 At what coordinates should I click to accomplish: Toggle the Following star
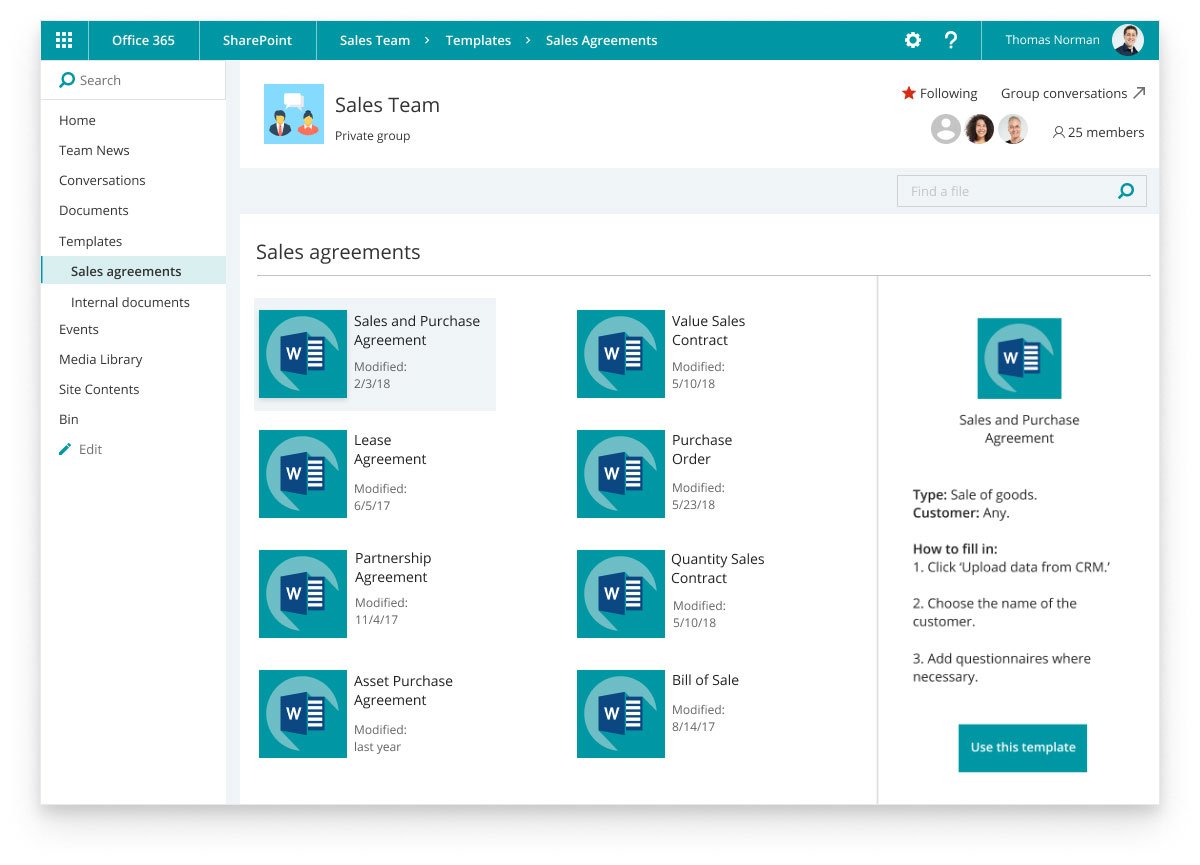908,93
